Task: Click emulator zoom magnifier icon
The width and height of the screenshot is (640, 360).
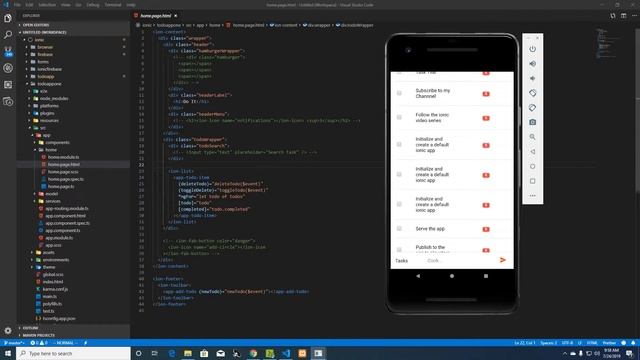Action: 533,137
